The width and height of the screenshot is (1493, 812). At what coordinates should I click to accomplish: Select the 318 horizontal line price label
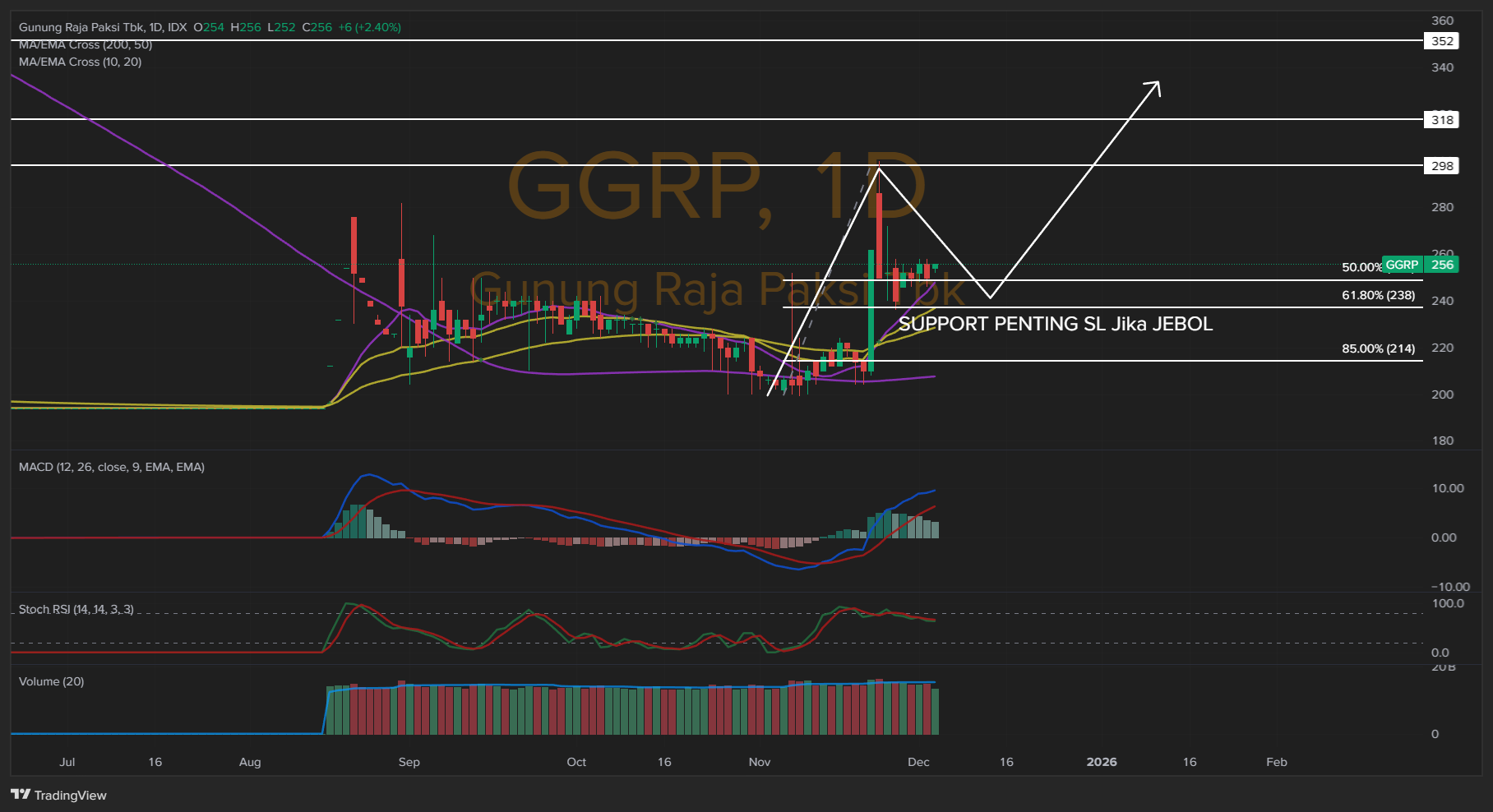click(x=1442, y=120)
